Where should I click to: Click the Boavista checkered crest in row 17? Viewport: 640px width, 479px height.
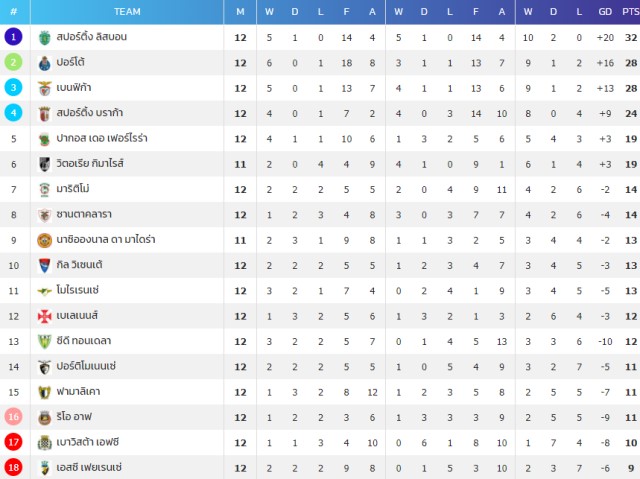(x=44, y=443)
